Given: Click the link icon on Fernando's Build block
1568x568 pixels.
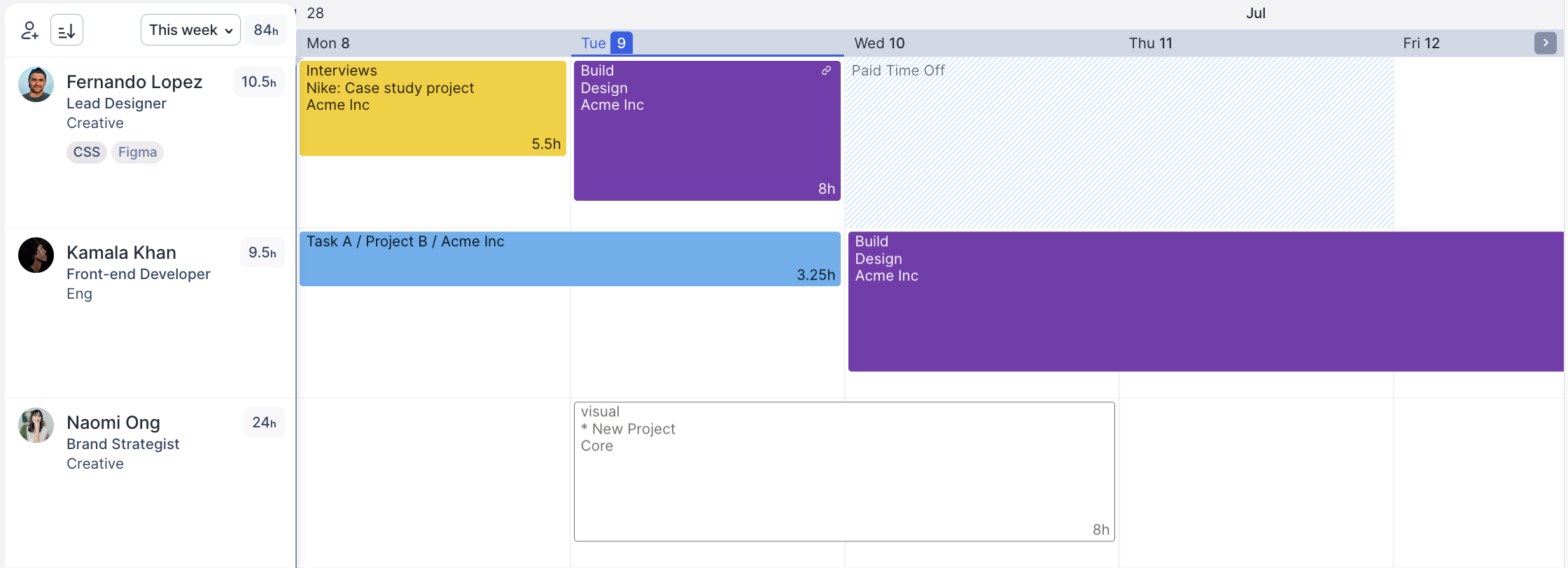Looking at the screenshot, I should [826, 71].
